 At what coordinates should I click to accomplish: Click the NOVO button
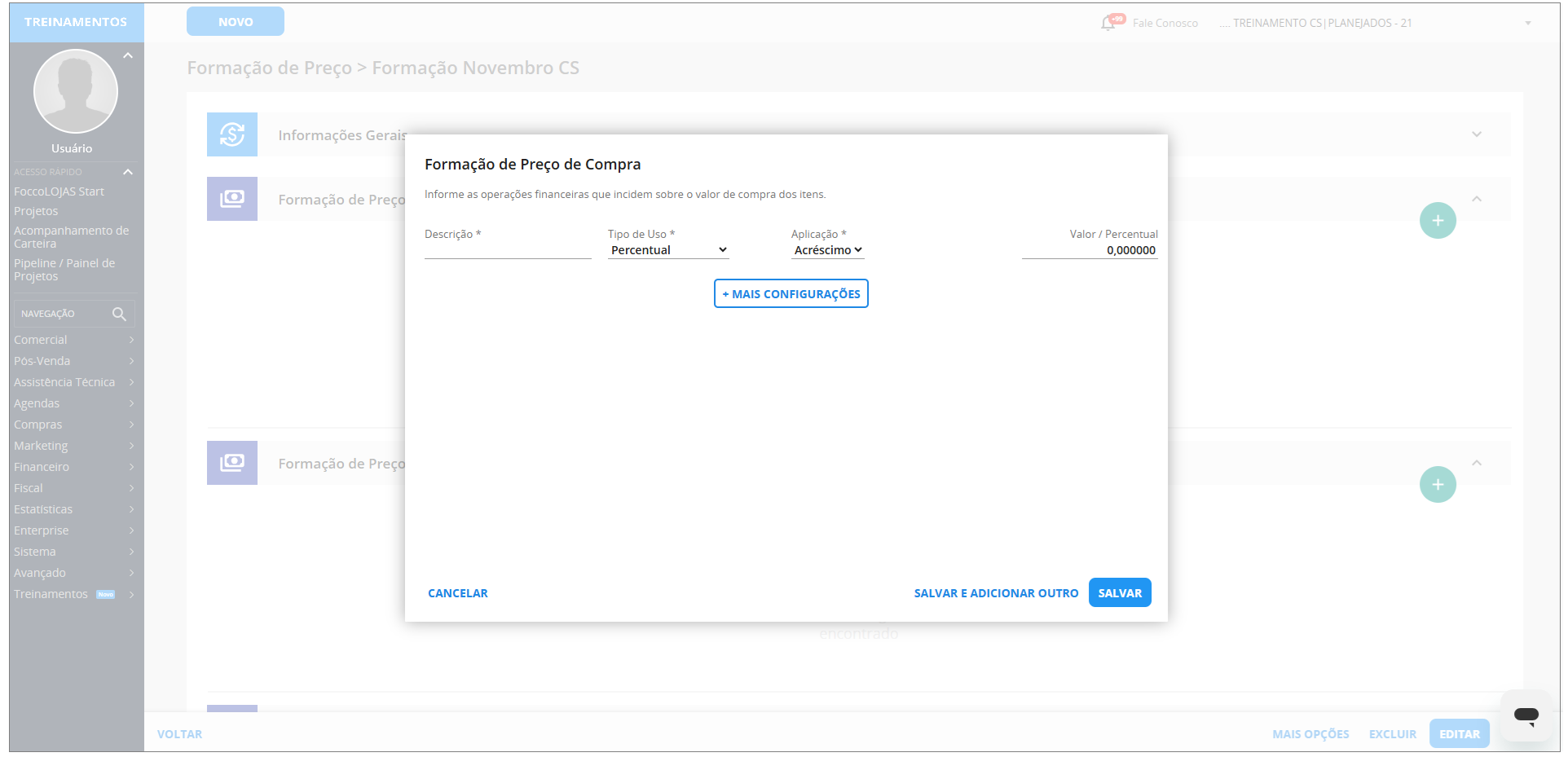click(x=236, y=21)
